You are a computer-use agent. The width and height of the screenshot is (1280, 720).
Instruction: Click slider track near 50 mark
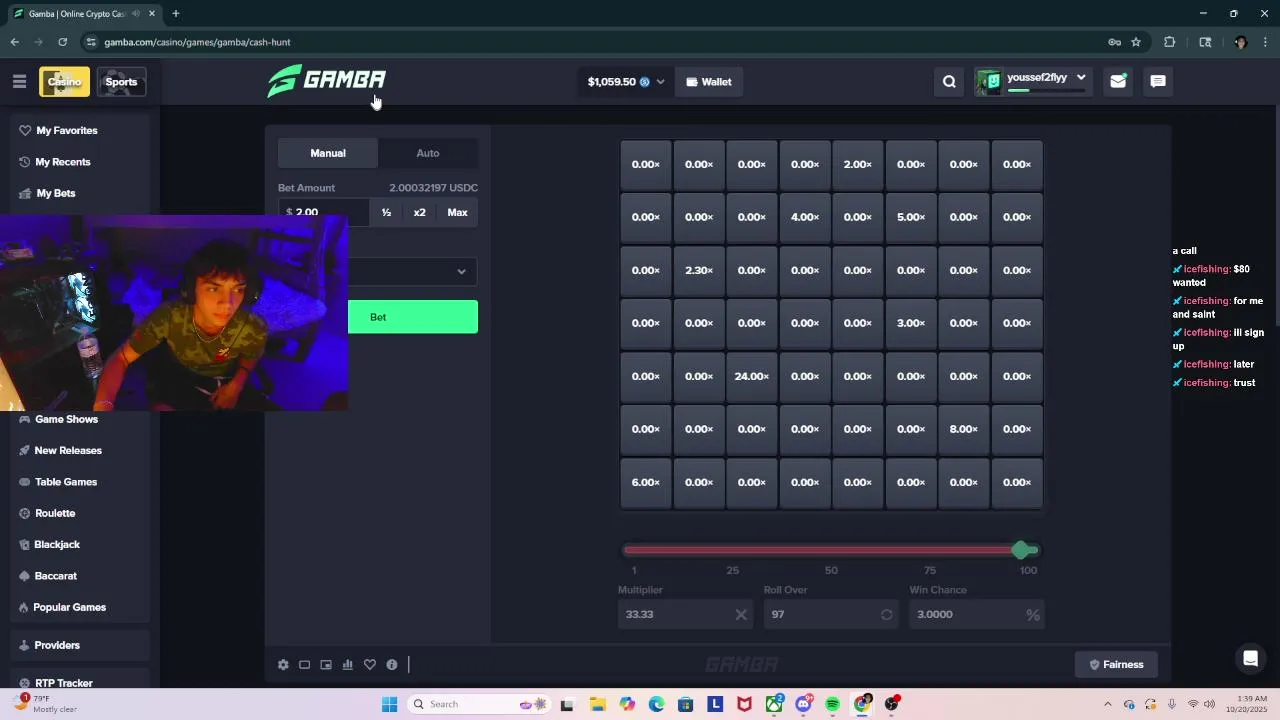tap(831, 550)
